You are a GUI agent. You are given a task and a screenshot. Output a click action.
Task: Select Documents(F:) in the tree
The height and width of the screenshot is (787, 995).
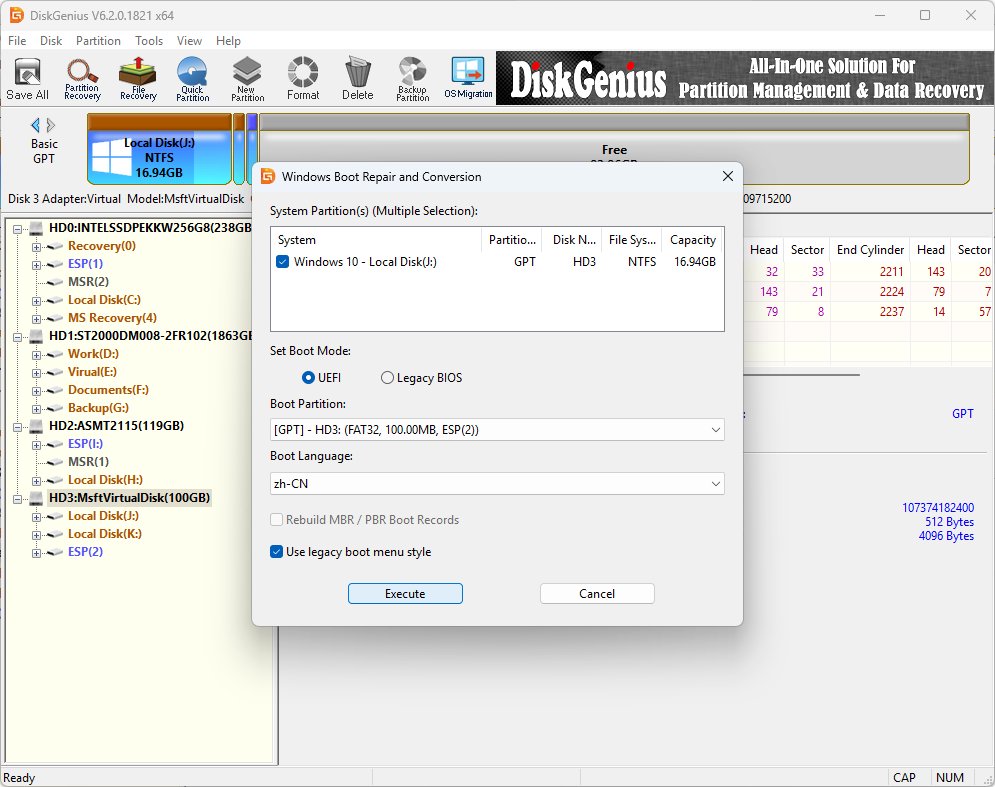click(x=108, y=390)
